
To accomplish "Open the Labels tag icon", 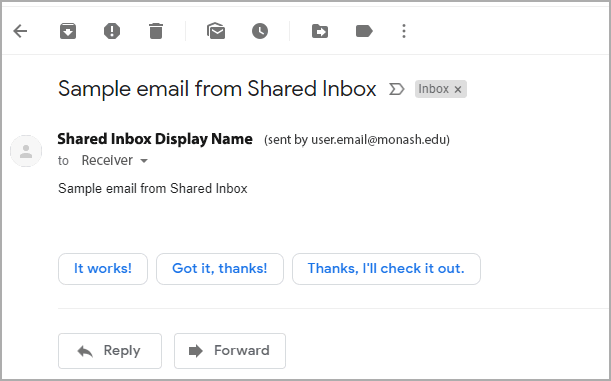I will click(364, 31).
